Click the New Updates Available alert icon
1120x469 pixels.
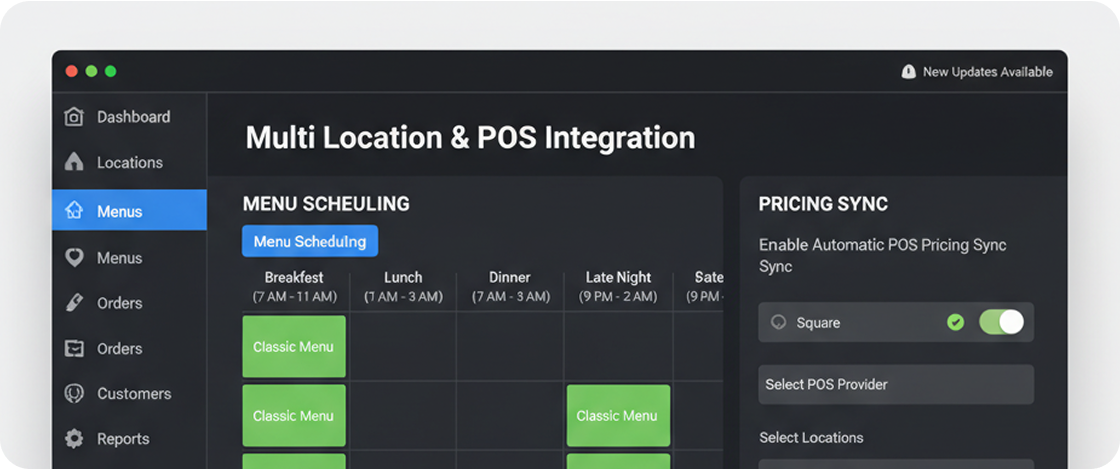point(908,72)
